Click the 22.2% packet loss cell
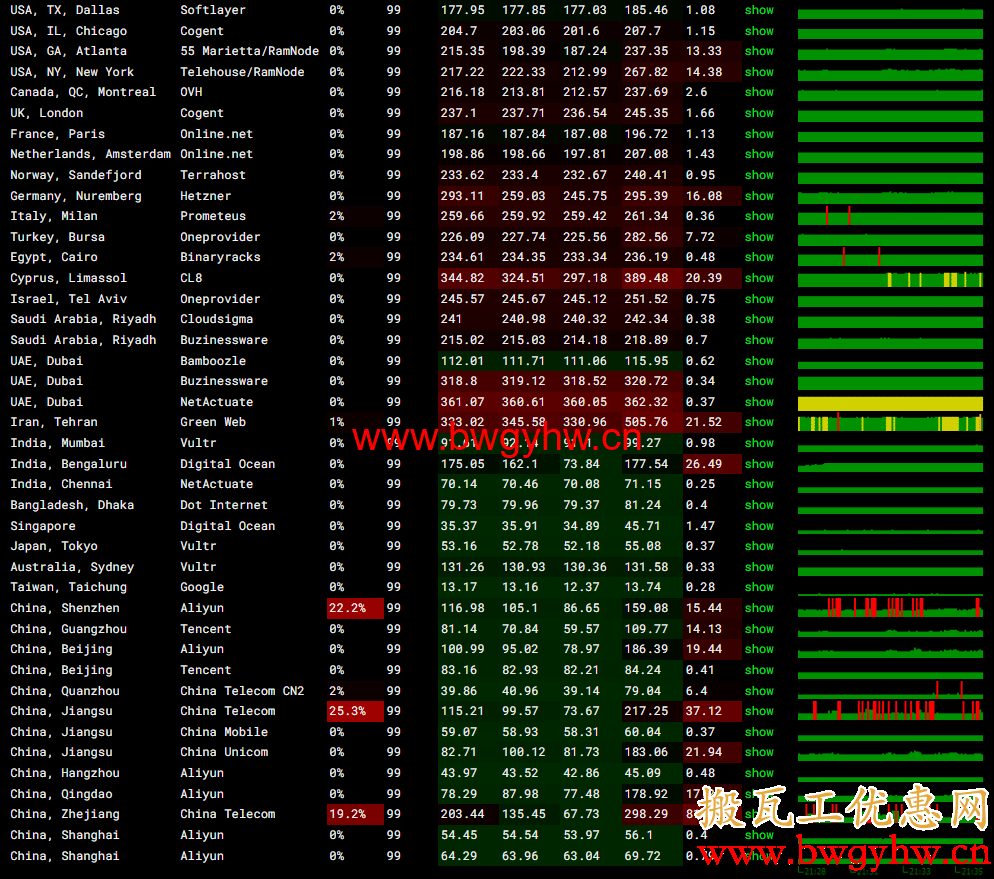Screen dimensions: 994x879 355,608
